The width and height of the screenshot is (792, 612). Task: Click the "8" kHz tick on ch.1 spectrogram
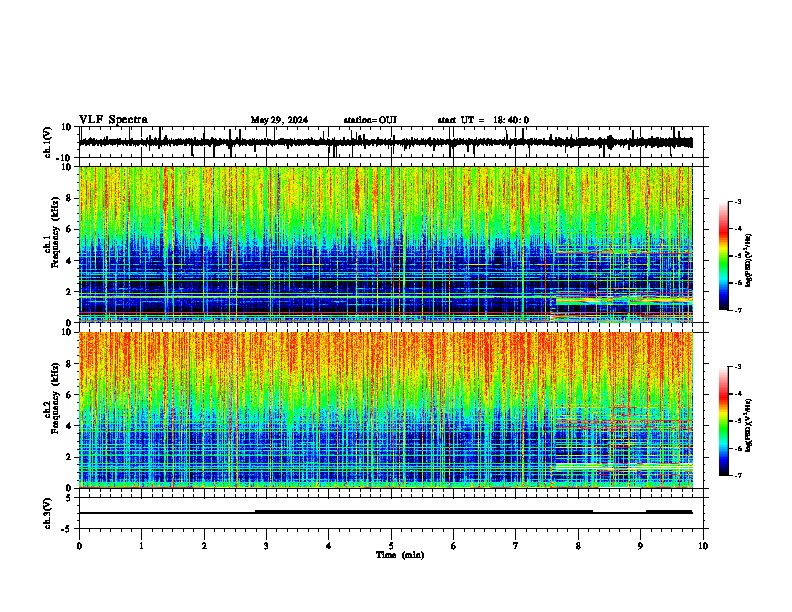tap(69, 198)
